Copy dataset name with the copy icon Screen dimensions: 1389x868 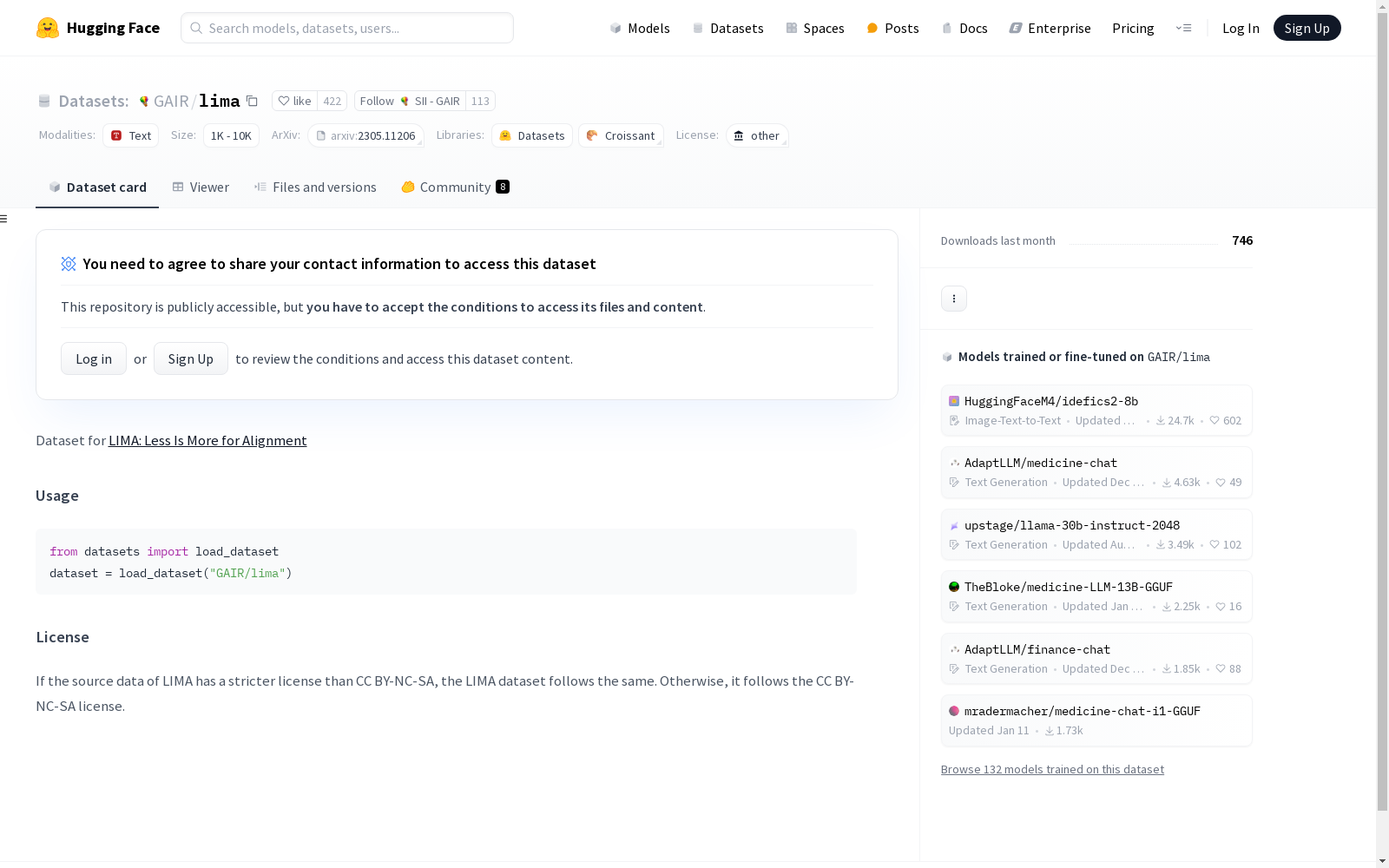point(252,101)
